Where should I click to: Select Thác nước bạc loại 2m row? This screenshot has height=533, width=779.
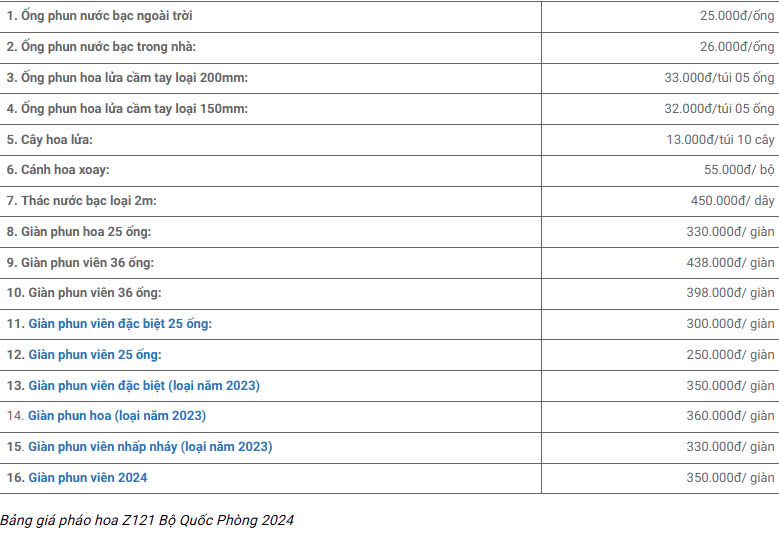[x=390, y=201]
